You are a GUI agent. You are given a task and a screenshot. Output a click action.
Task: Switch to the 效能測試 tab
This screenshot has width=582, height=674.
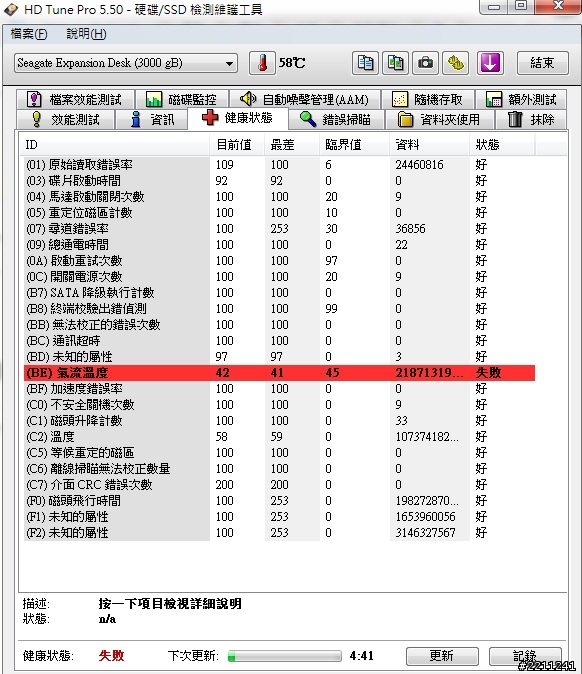[66, 119]
